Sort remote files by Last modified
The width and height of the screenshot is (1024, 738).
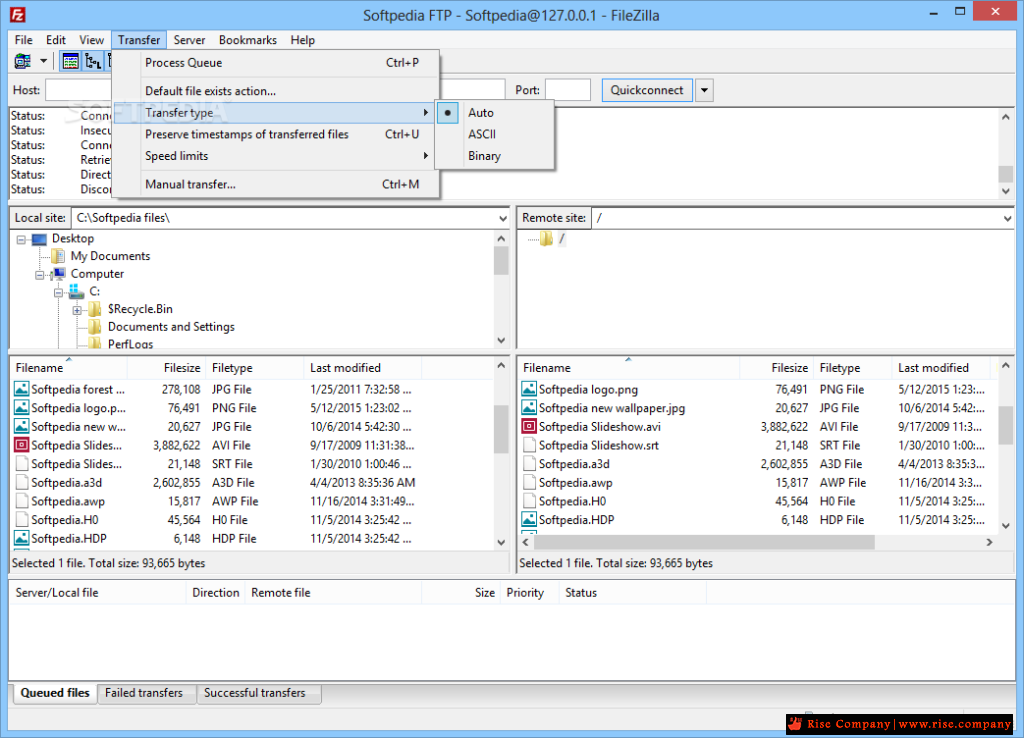(940, 368)
